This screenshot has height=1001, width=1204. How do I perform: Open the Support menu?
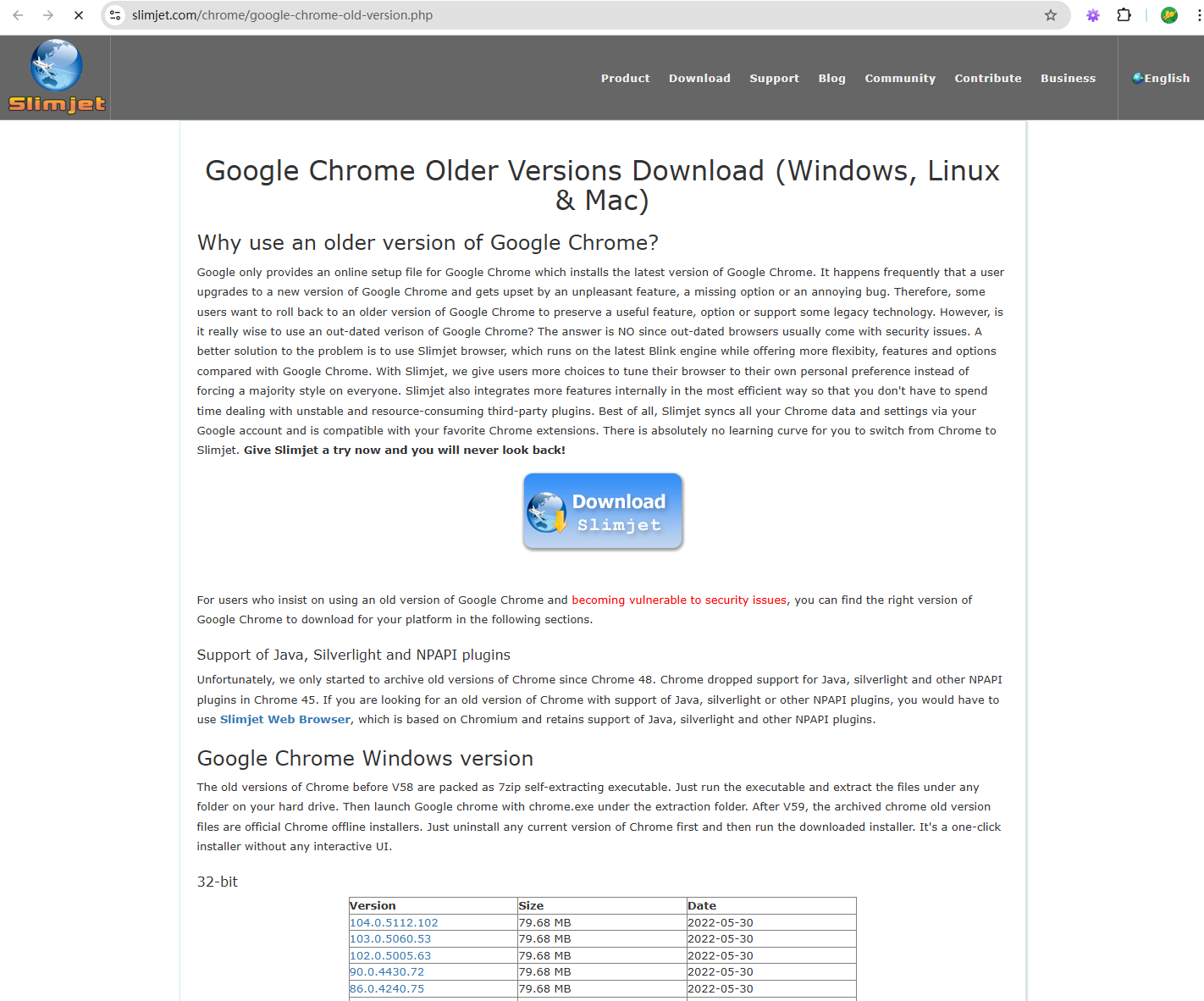774,78
